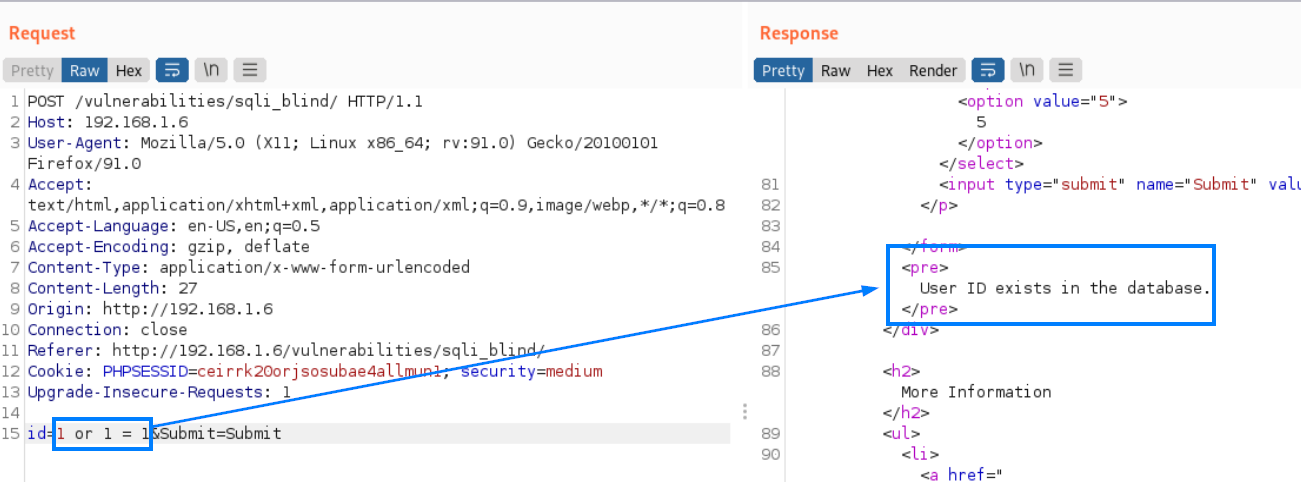Show the Render view of the Response
Viewport: 1301px width, 482px height.
tap(932, 70)
